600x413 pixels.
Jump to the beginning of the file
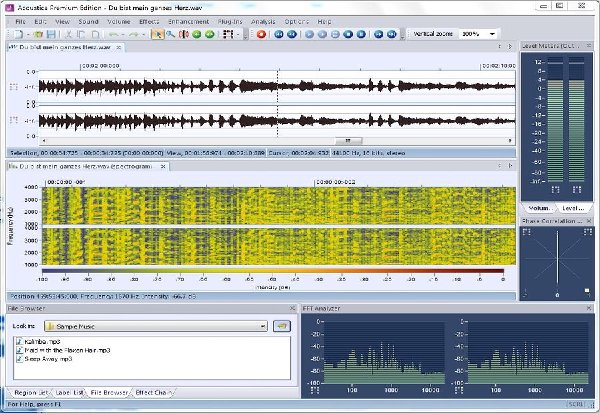[x=279, y=34]
